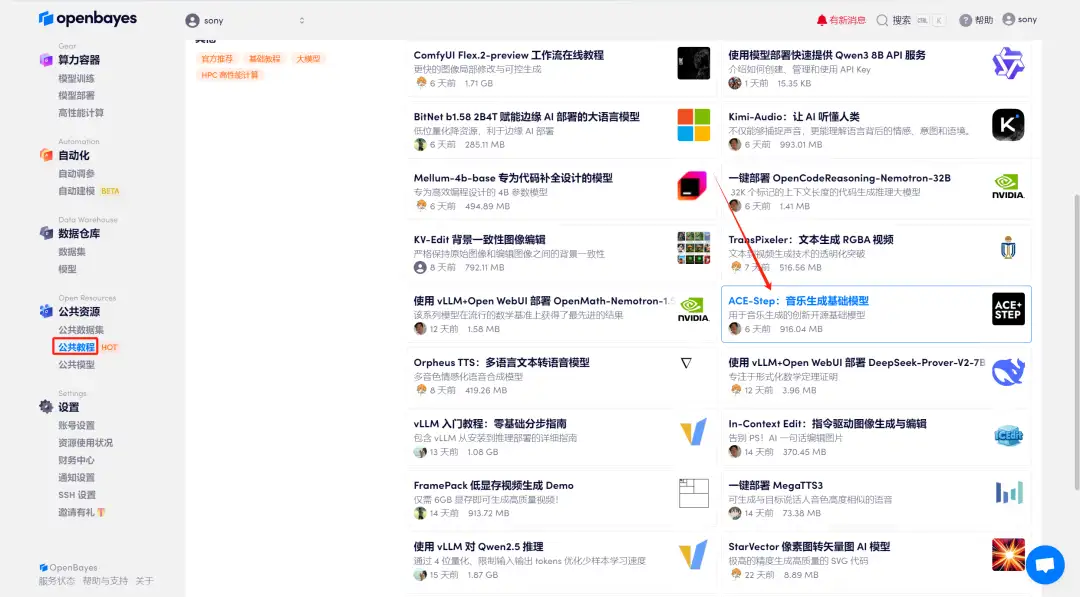Click the 服务状态 footer link
The width and height of the screenshot is (1080, 597).
click(x=56, y=581)
